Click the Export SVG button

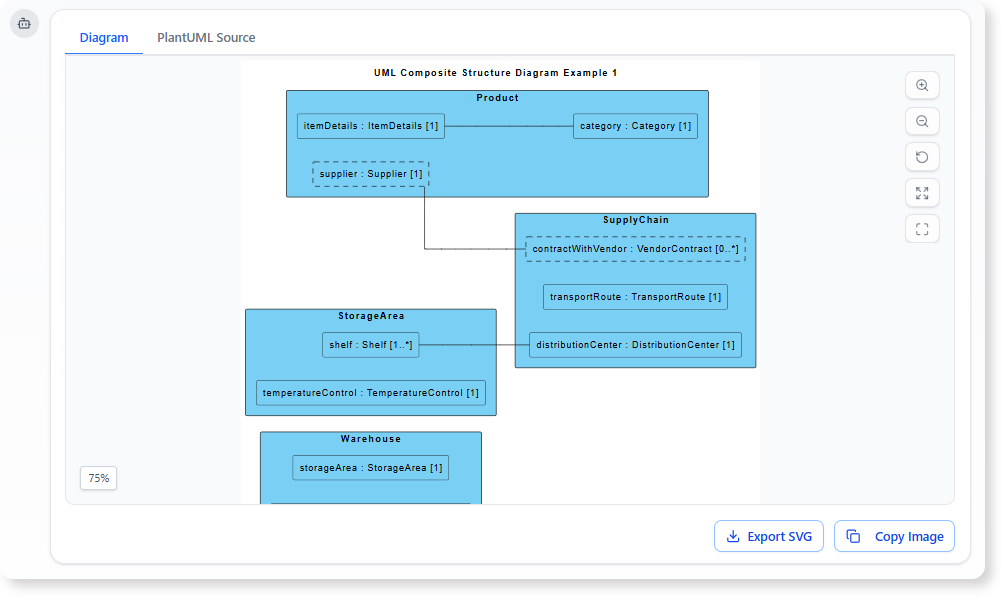tap(768, 536)
